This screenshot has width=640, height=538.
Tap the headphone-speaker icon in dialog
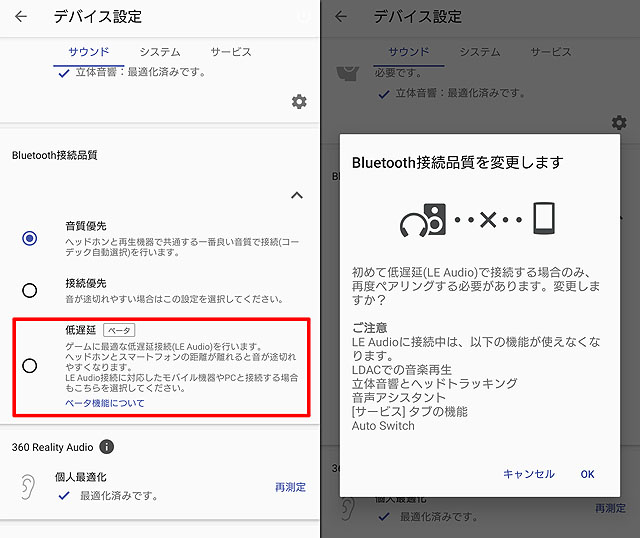point(423,220)
